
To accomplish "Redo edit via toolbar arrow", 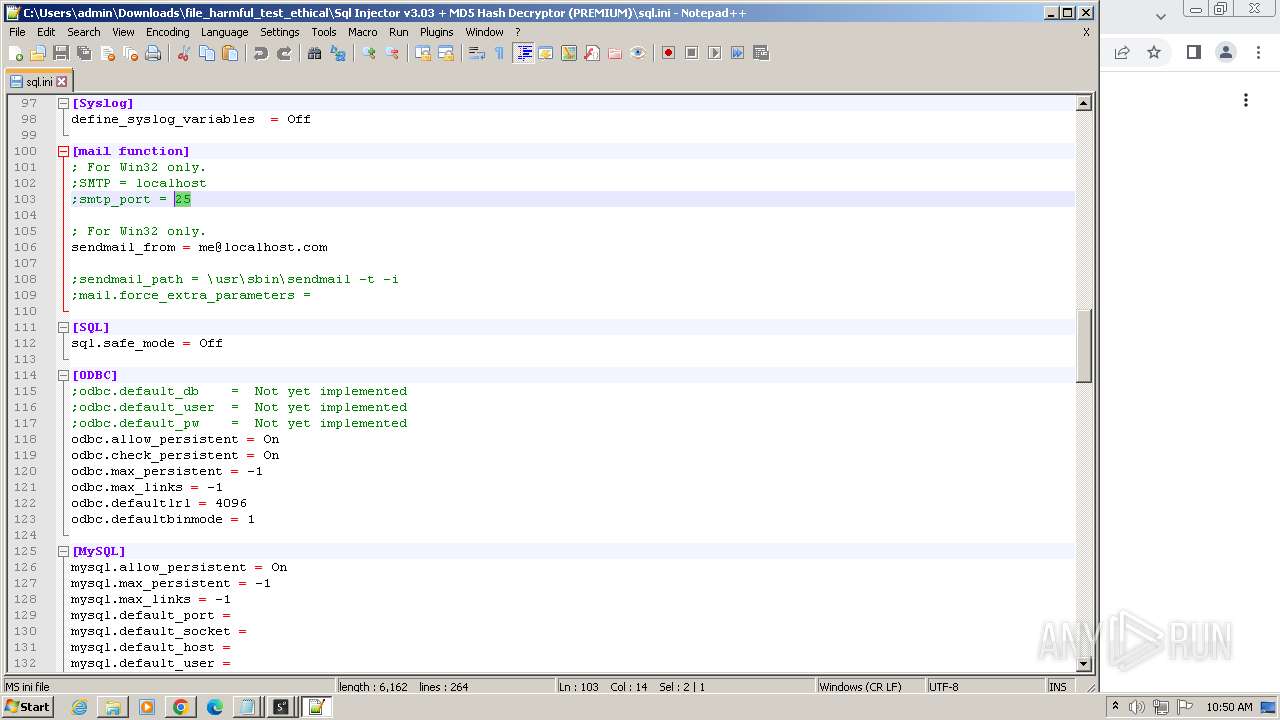I will tap(284, 53).
